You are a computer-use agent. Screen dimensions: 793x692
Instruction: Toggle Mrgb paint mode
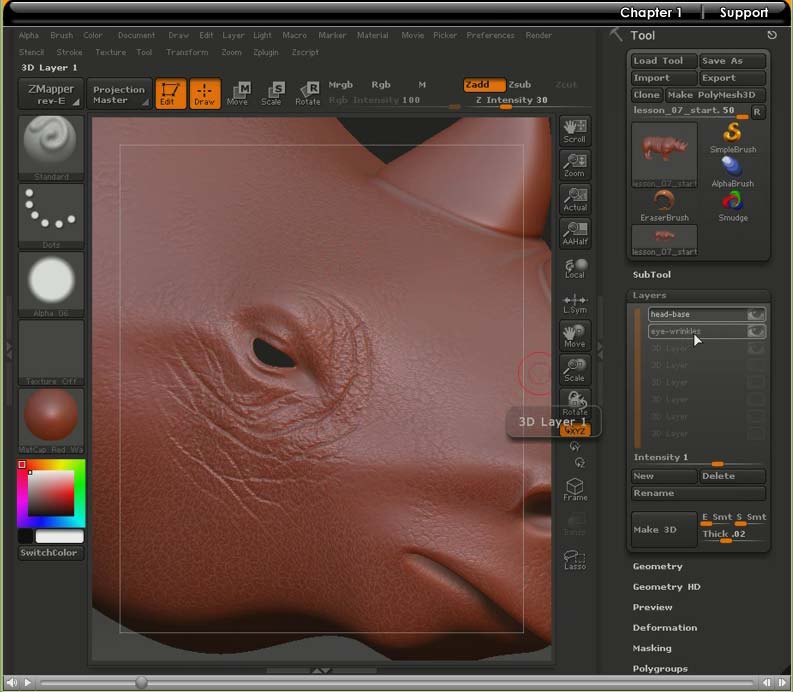[340, 84]
